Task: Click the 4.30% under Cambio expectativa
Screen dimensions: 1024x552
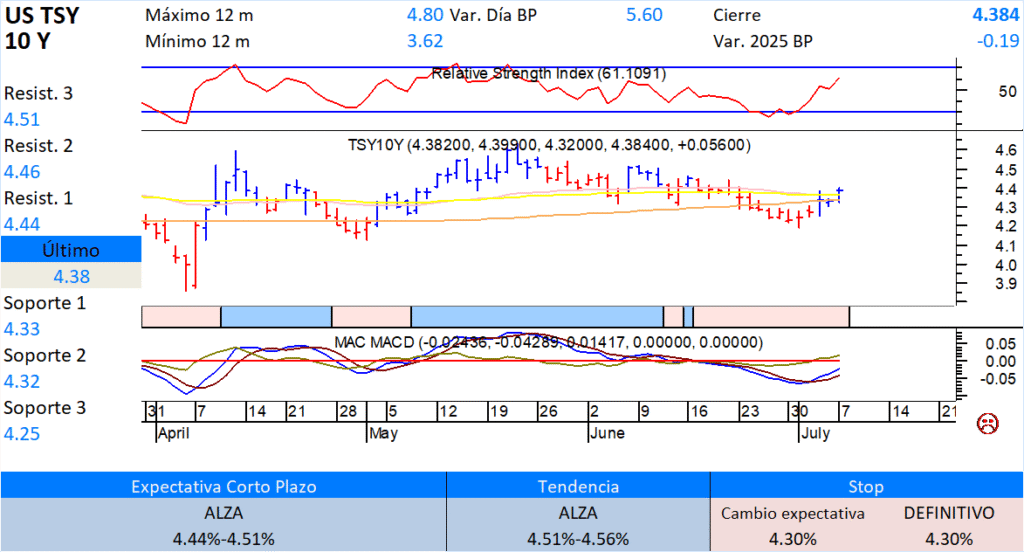Action: point(792,540)
